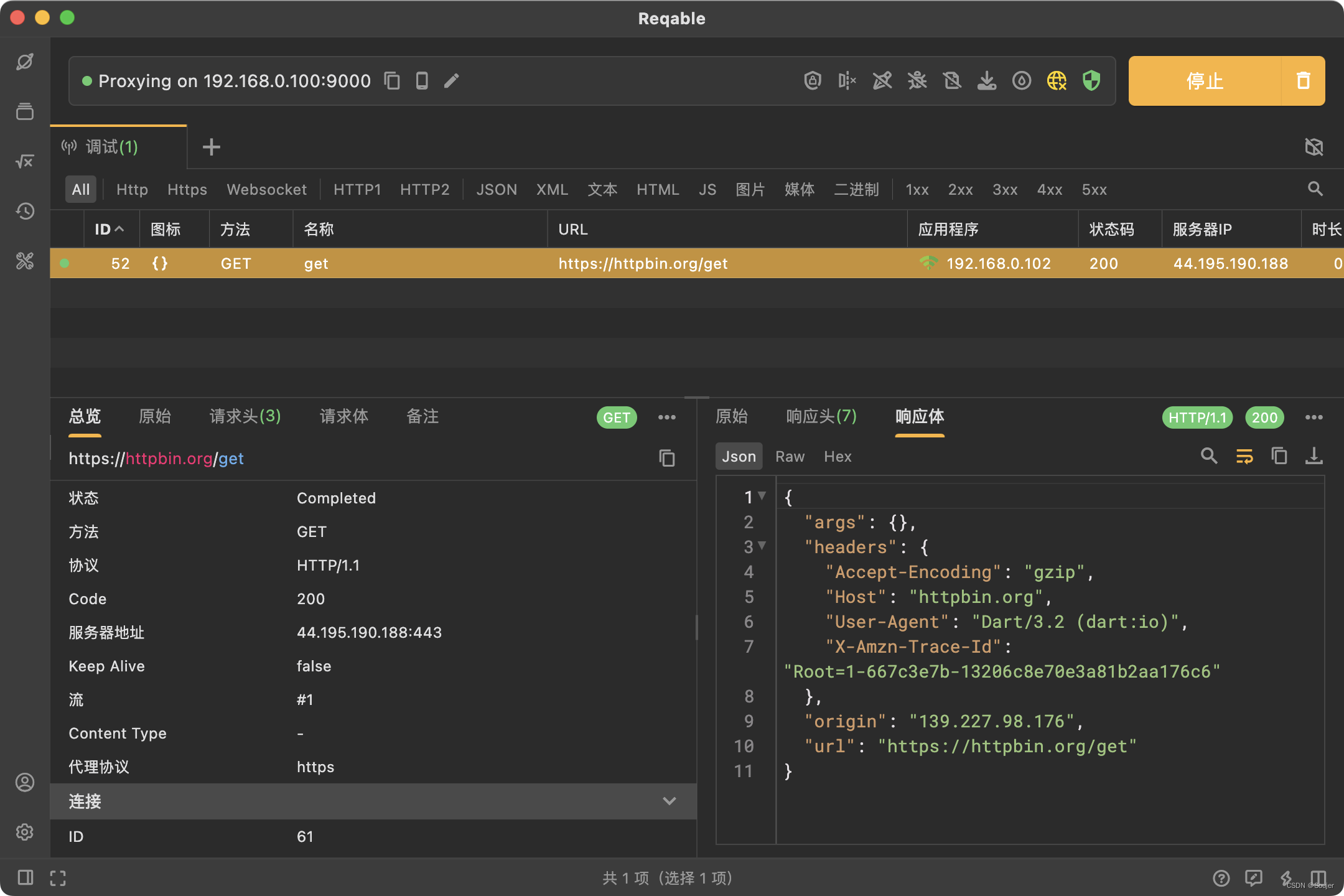Toggle the script bug icon
The width and height of the screenshot is (1344, 896).
click(917, 81)
